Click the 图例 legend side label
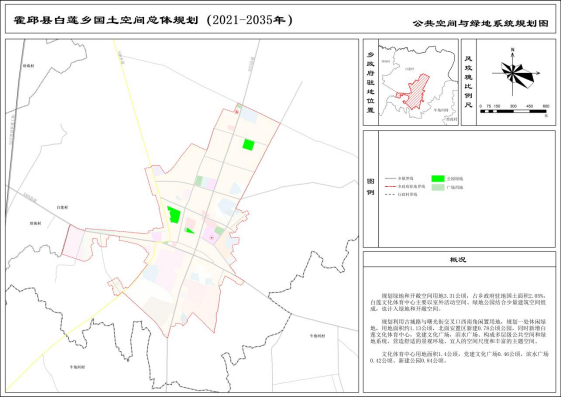The height and width of the screenshot is (397, 561). pos(371,187)
